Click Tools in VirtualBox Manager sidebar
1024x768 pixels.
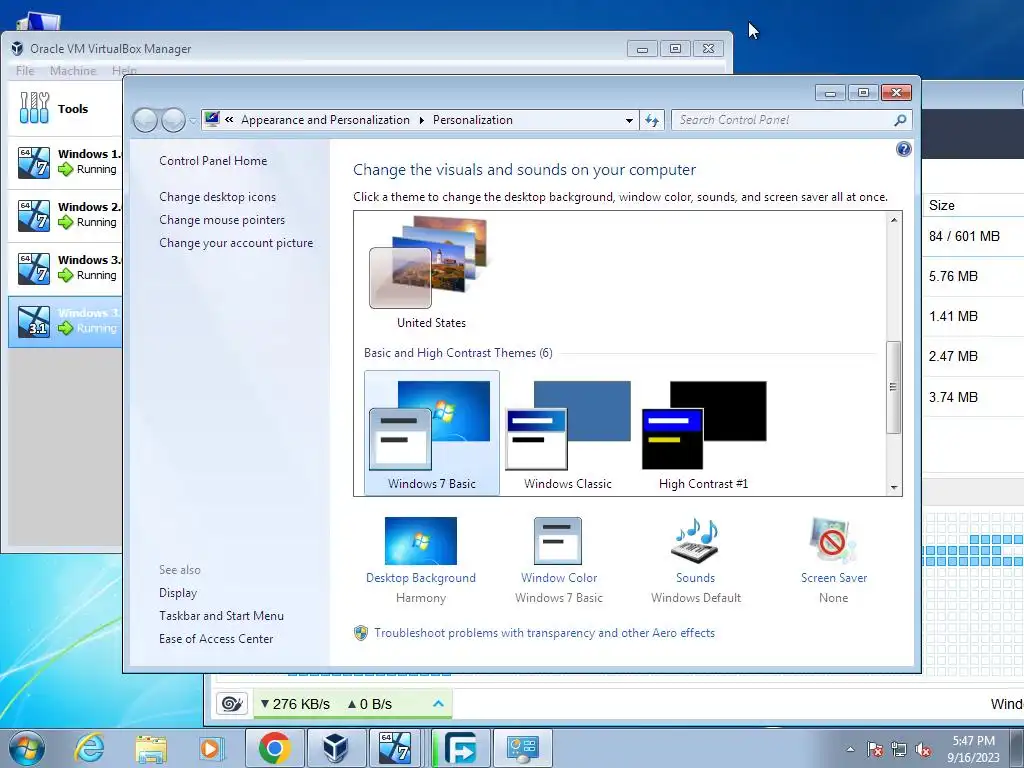click(65, 108)
